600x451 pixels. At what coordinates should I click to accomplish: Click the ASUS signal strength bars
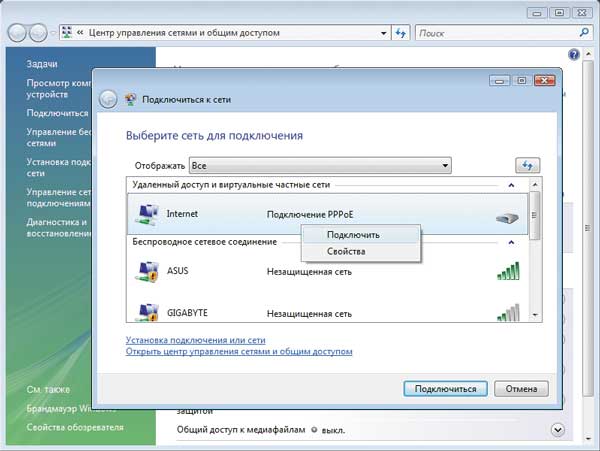click(509, 271)
